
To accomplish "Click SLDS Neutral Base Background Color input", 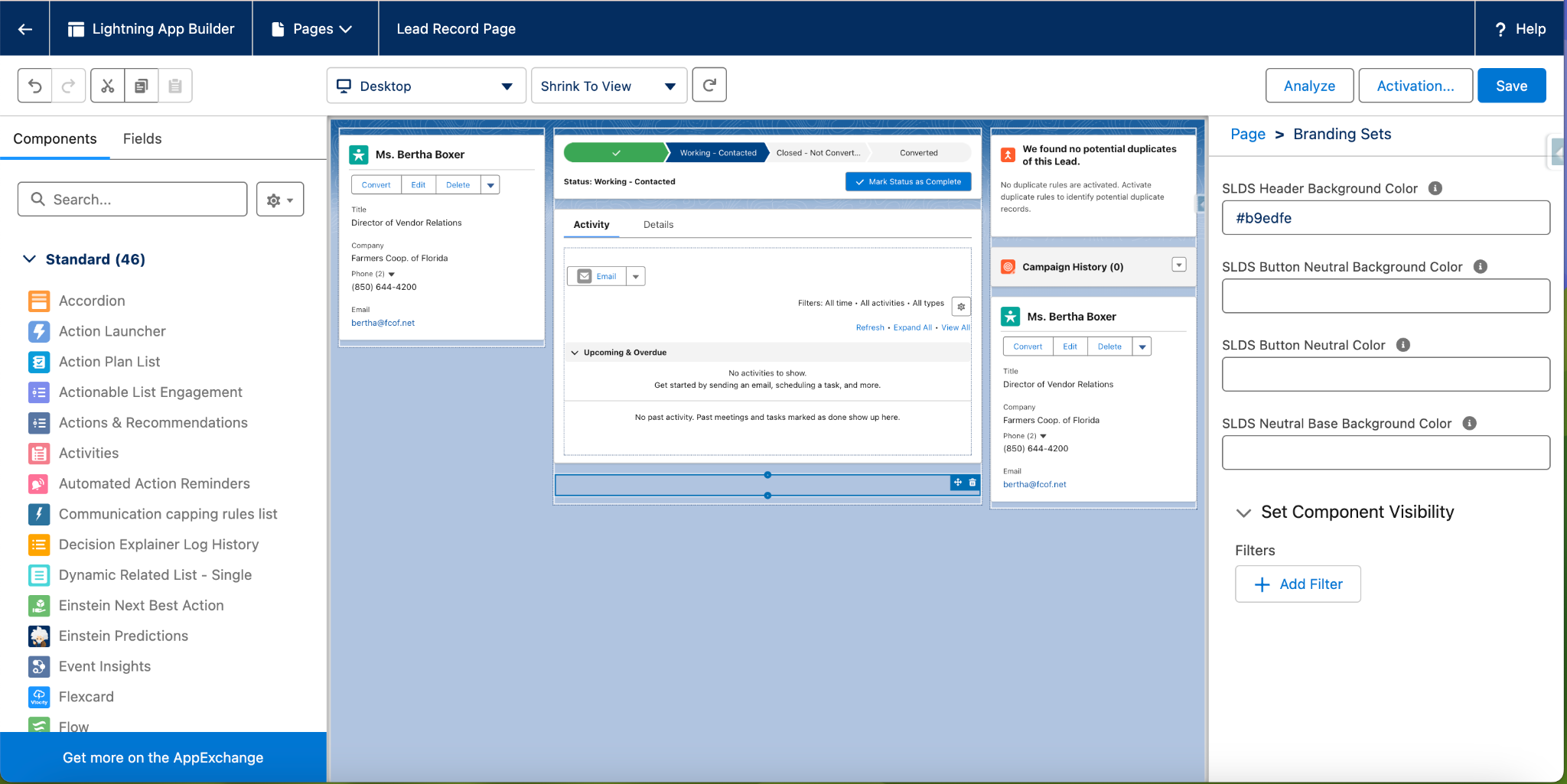I will pos(1386,453).
